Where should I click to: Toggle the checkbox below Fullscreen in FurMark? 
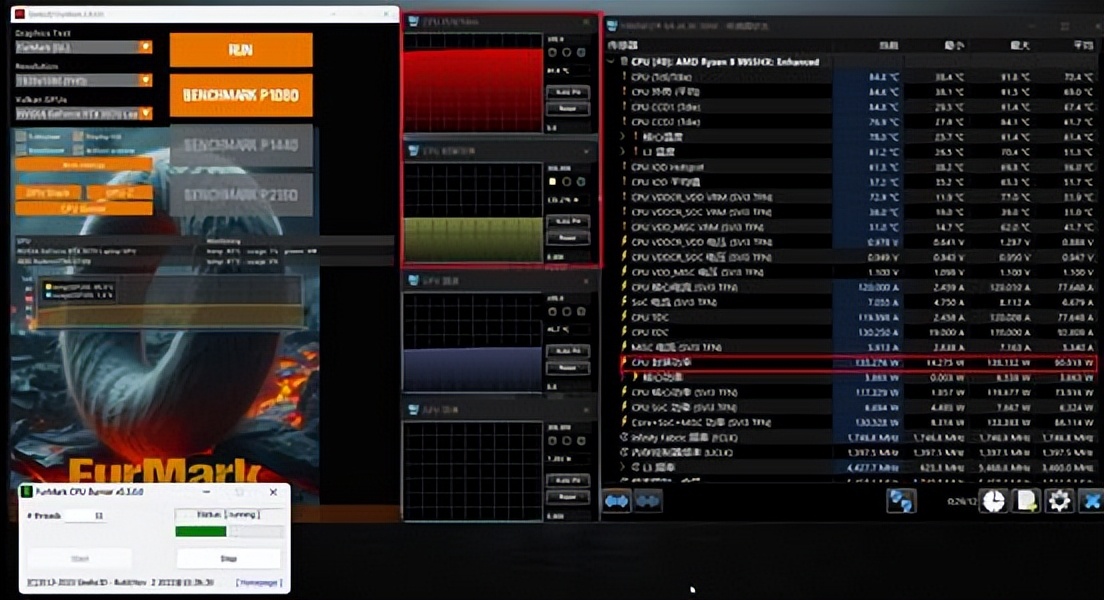click(21, 150)
